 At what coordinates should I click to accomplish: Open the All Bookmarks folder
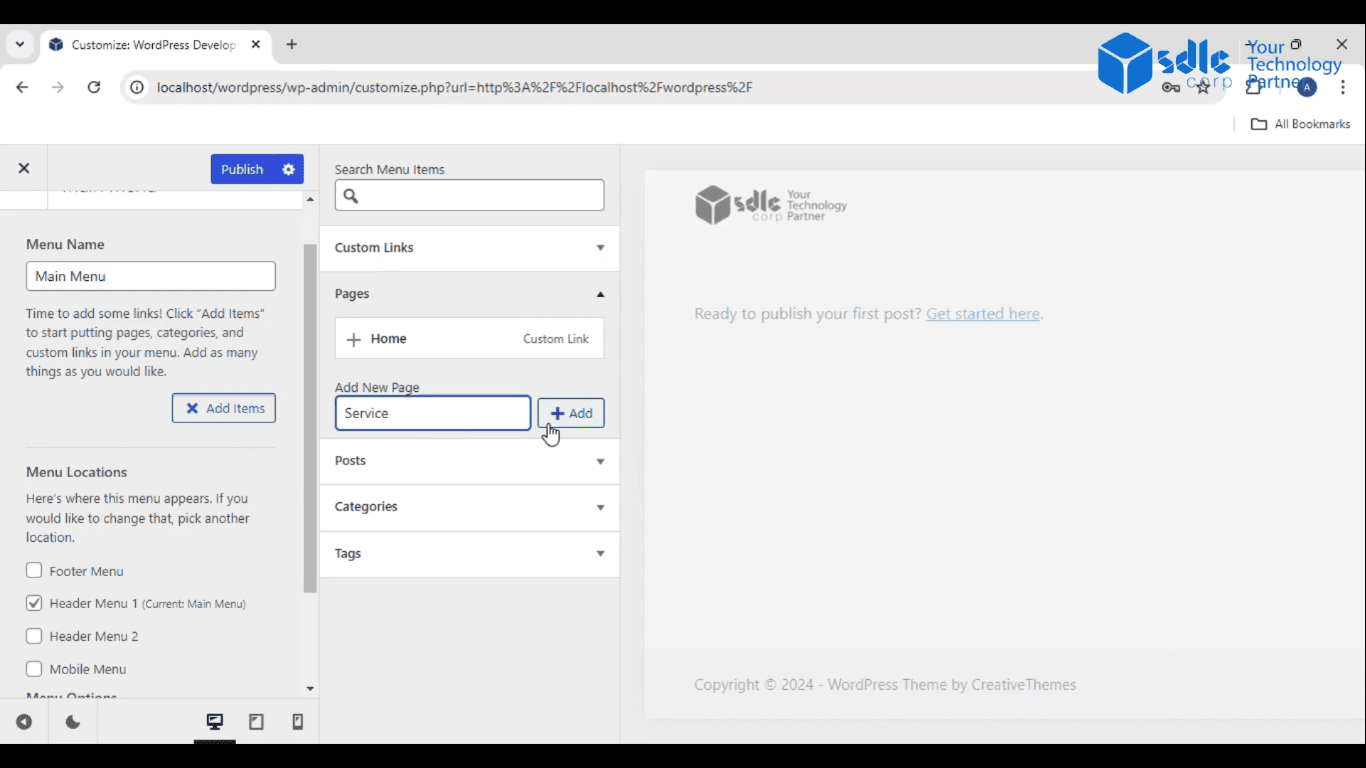1301,124
